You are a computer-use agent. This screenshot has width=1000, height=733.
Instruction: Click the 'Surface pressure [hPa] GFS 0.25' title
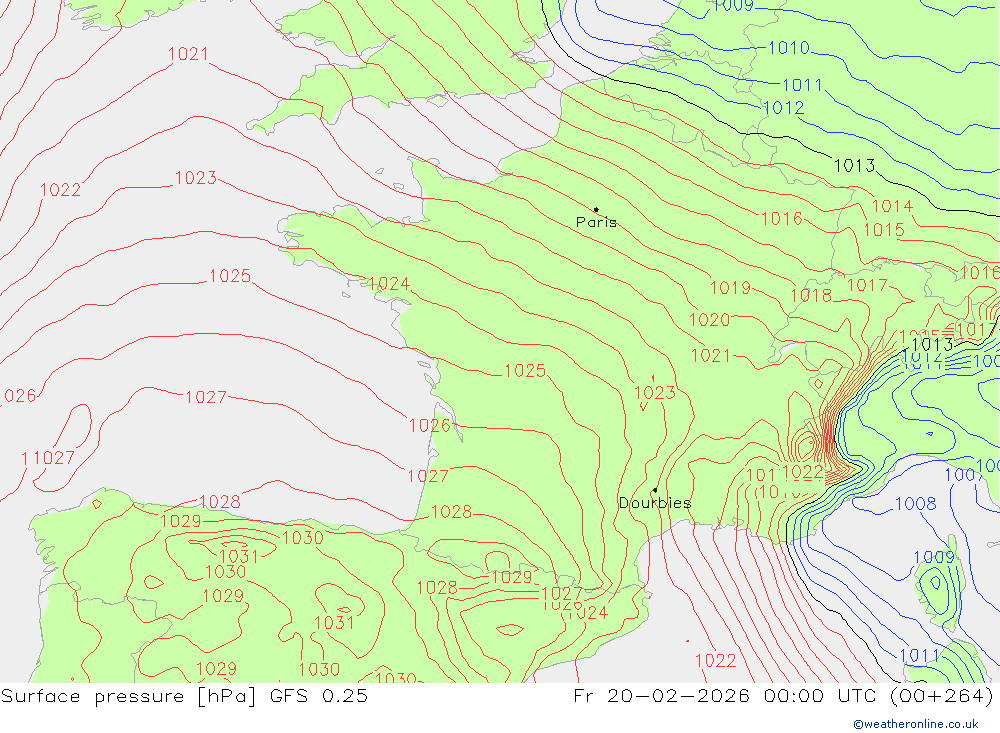pyautogui.click(x=184, y=696)
